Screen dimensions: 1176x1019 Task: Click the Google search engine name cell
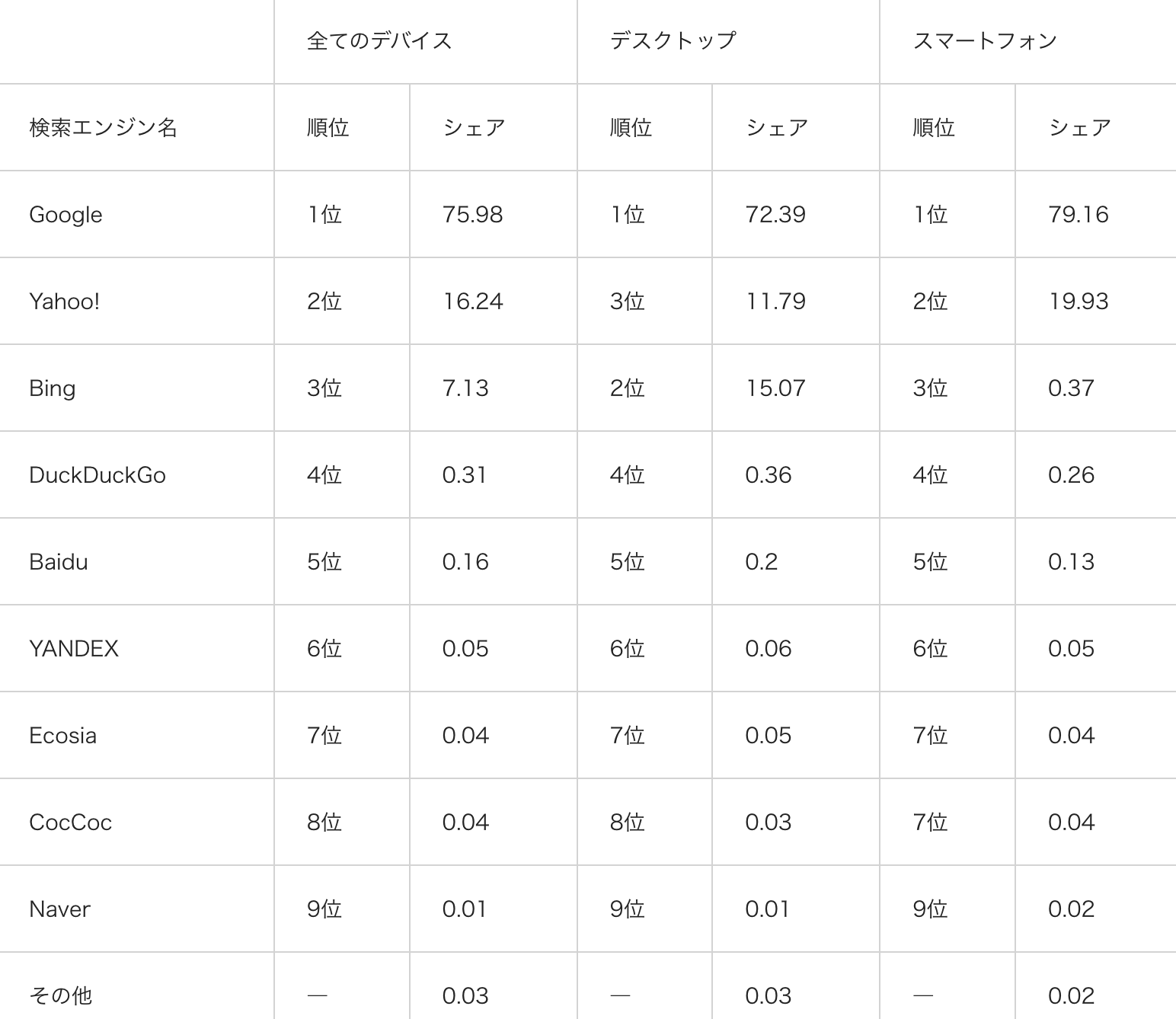click(x=66, y=215)
